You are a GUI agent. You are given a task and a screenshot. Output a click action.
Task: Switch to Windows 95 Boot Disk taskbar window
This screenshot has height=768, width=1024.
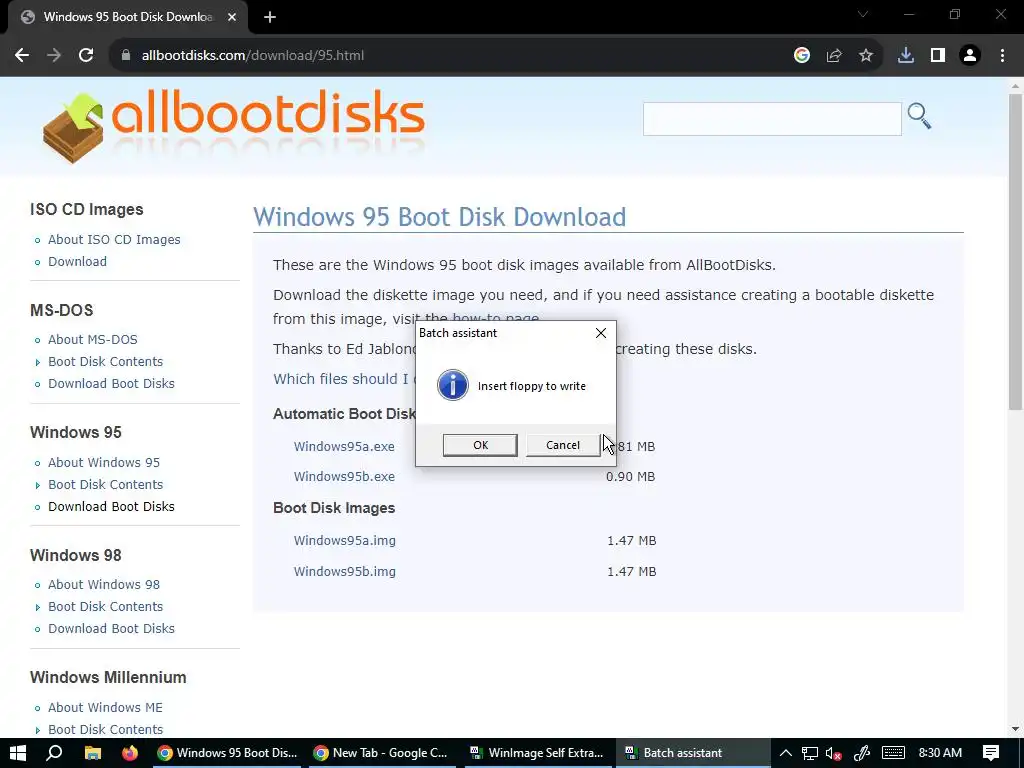[227, 753]
